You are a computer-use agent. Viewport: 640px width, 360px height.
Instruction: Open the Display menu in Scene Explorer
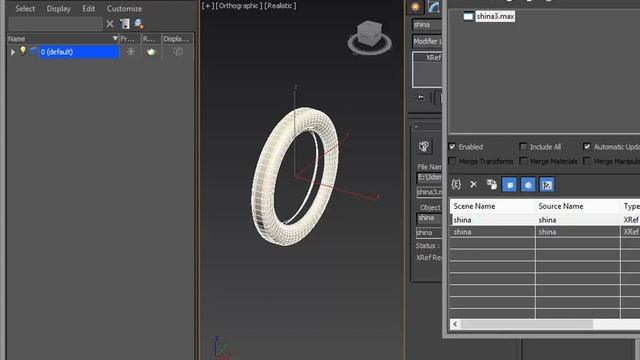(x=58, y=9)
